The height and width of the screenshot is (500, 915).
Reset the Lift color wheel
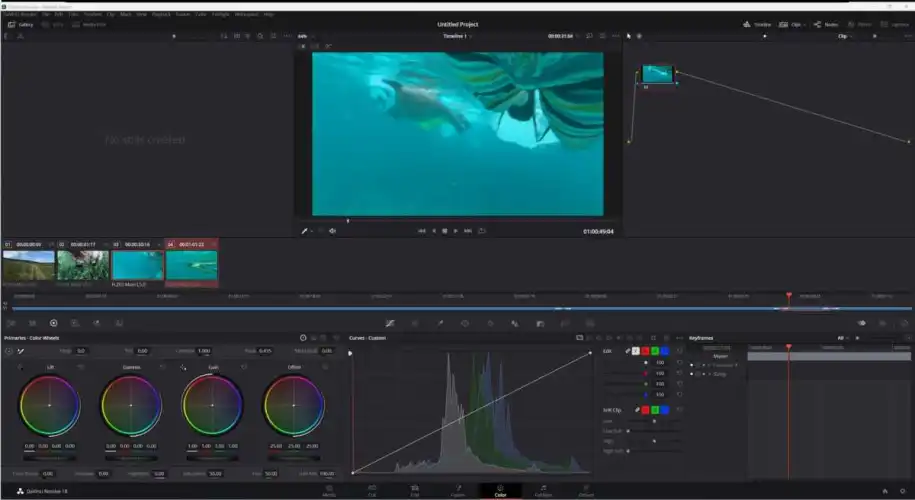pyautogui.click(x=81, y=368)
